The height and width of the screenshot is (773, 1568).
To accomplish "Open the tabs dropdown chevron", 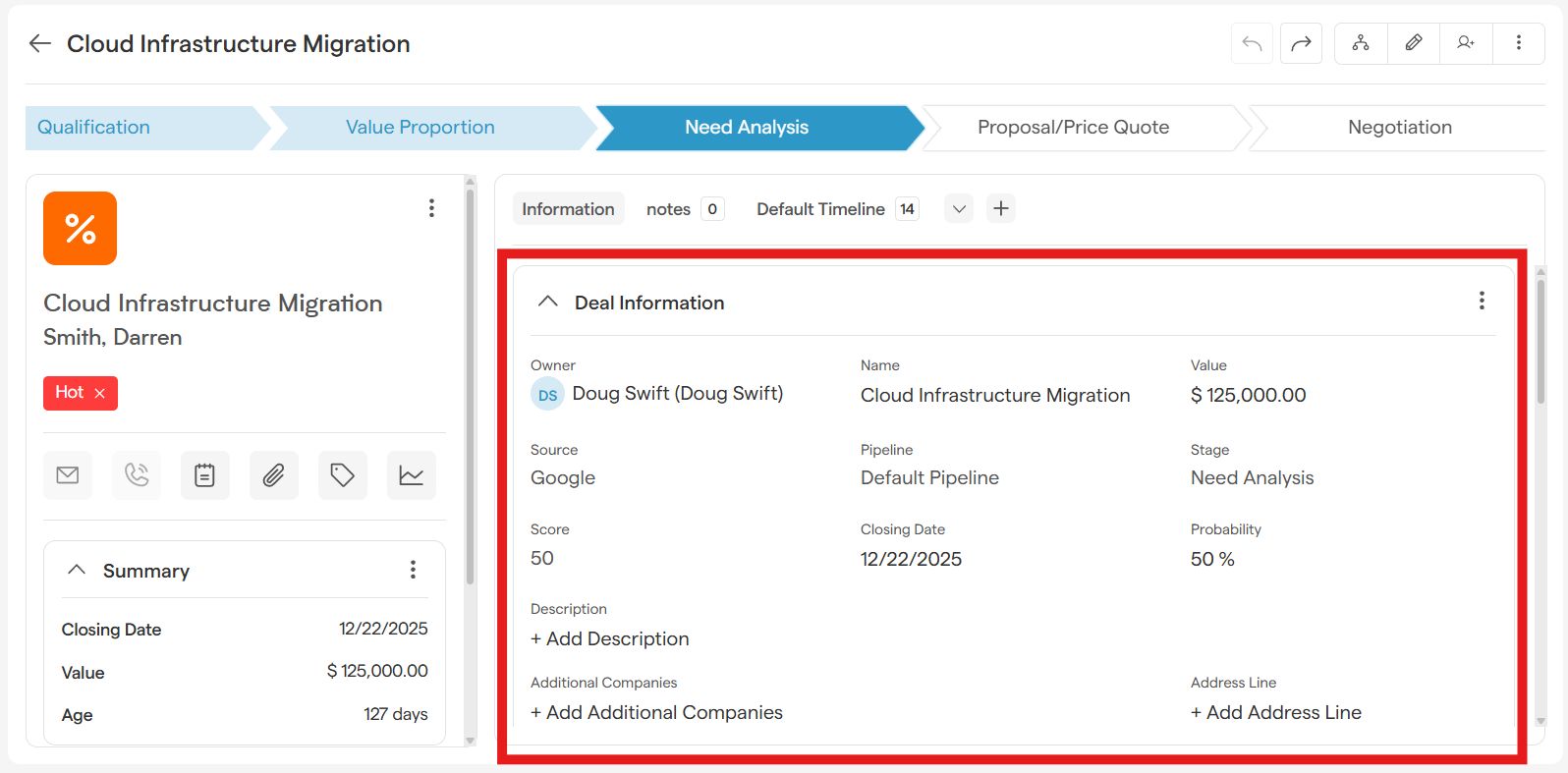I will (x=959, y=208).
